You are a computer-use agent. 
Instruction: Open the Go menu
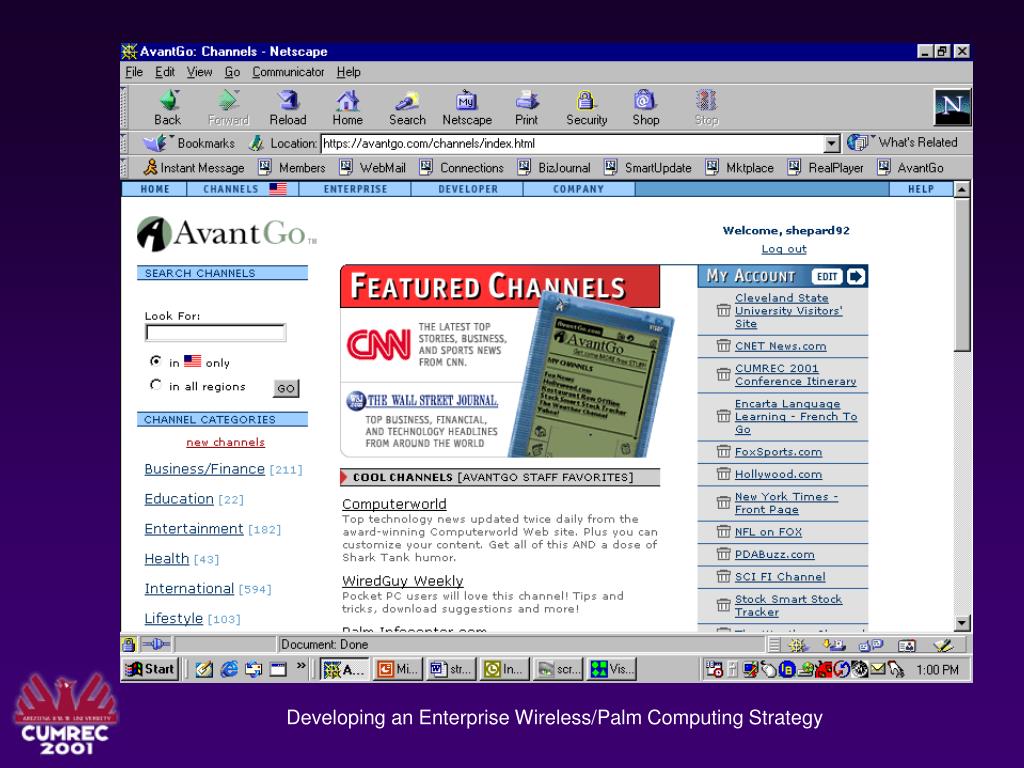tap(232, 72)
